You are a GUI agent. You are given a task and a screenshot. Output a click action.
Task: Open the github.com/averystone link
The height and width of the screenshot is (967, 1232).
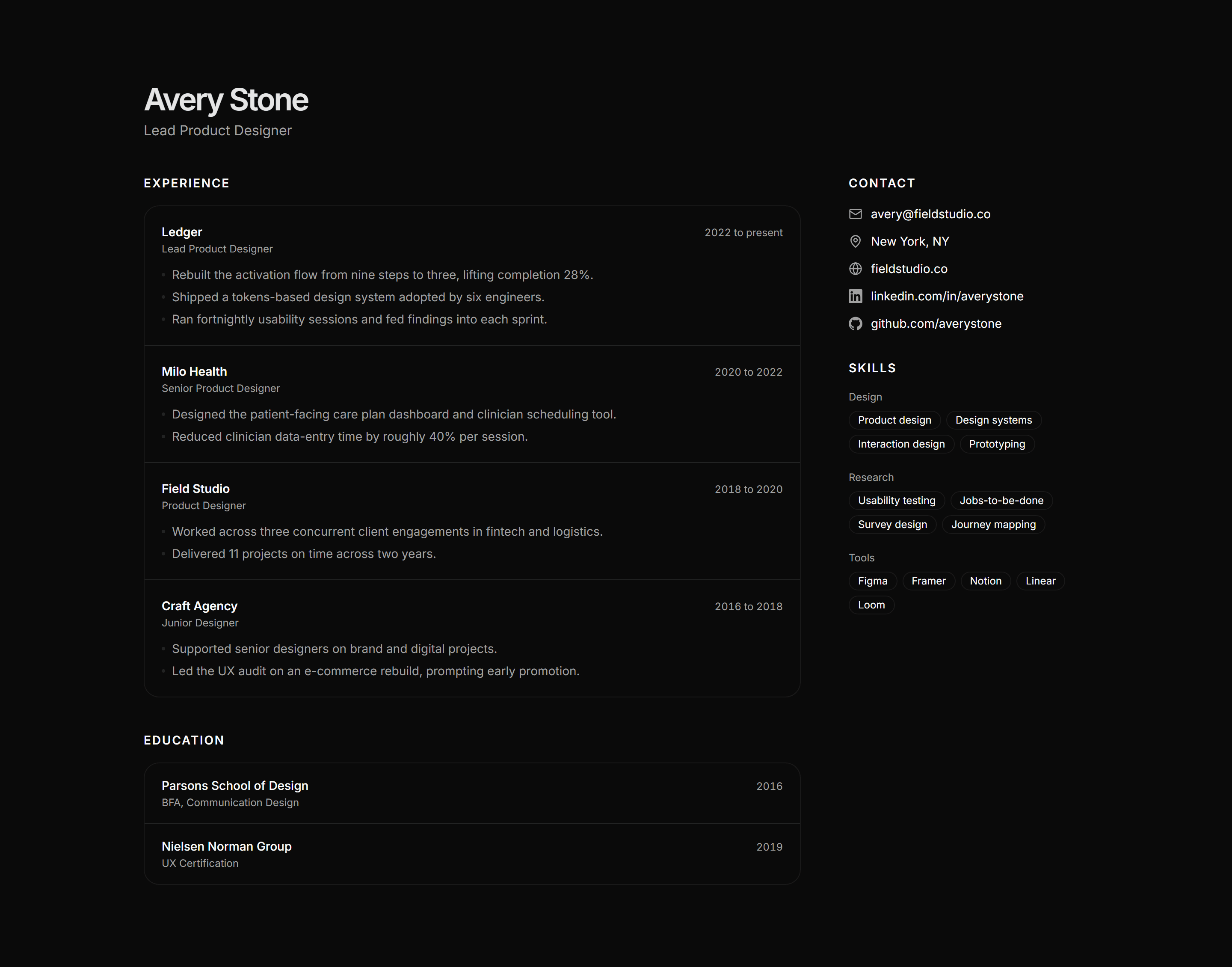(936, 324)
